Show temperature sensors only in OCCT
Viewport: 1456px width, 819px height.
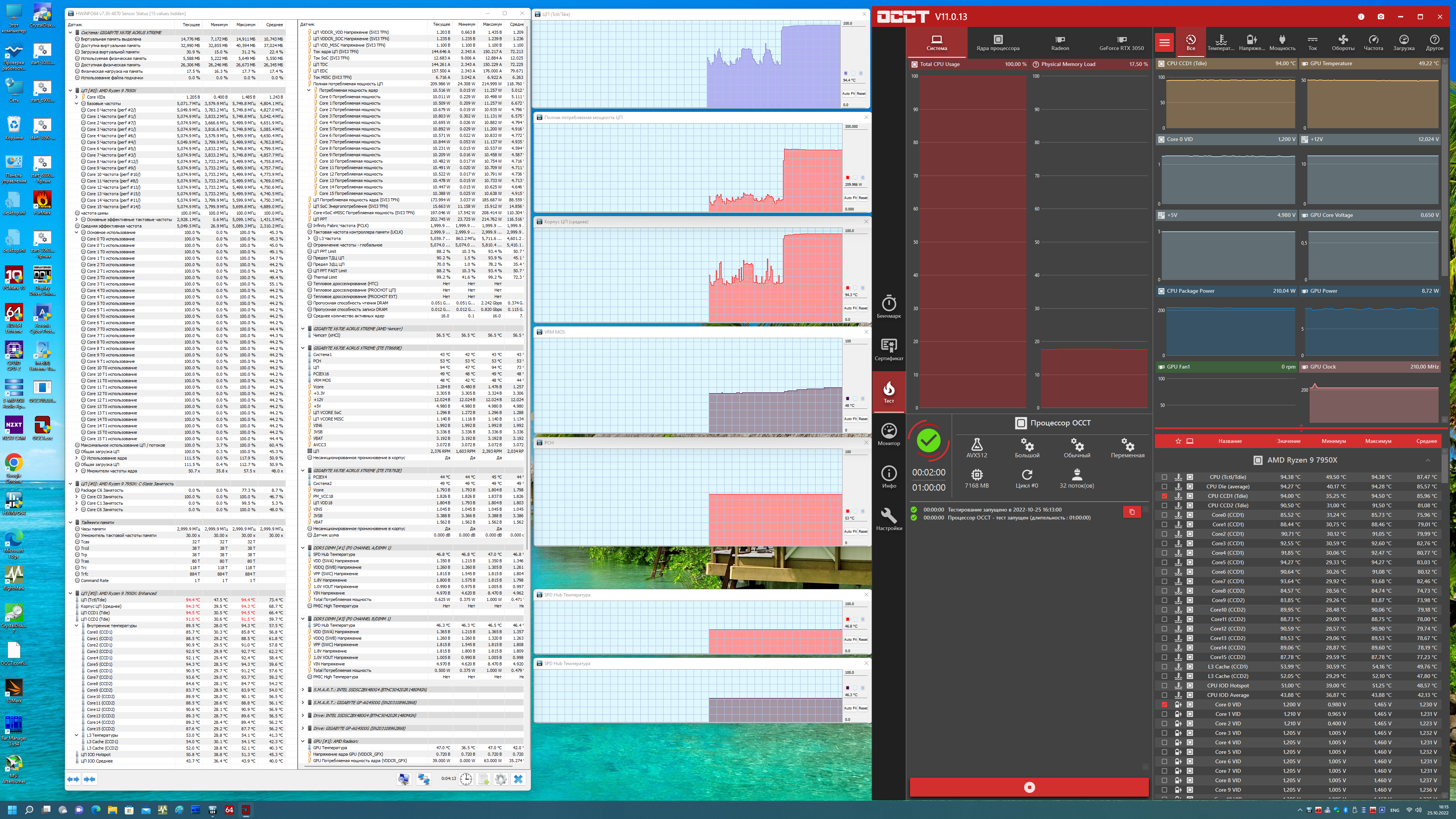(x=1221, y=42)
